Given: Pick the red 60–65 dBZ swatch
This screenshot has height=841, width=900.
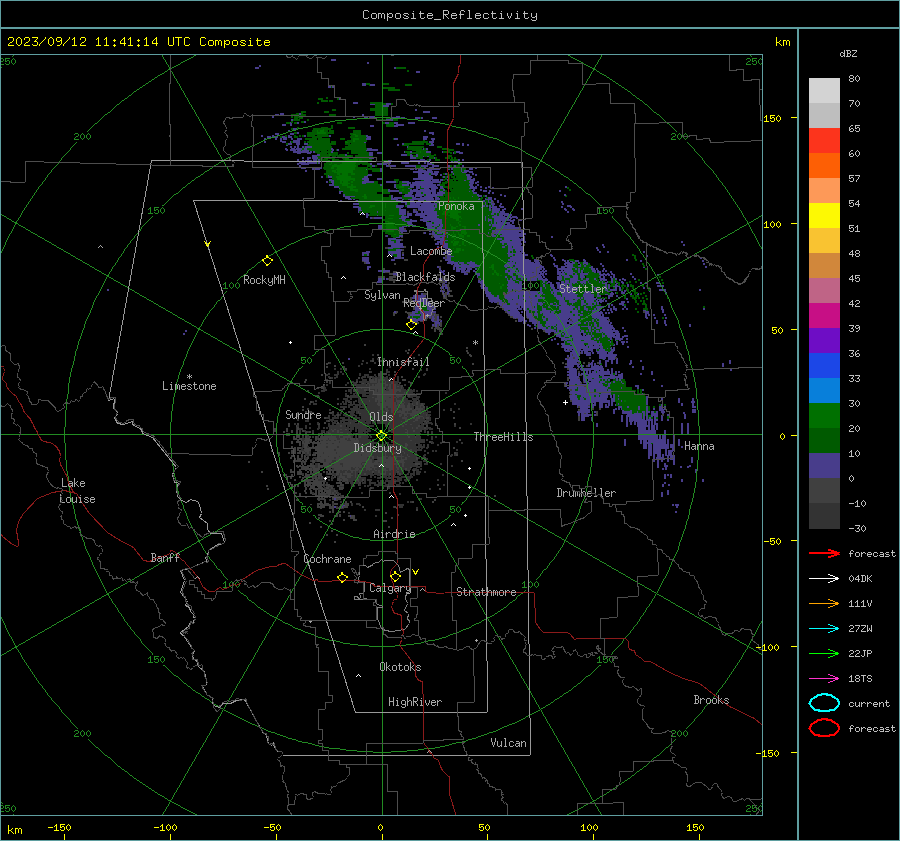Looking at the screenshot, I should (824, 141).
